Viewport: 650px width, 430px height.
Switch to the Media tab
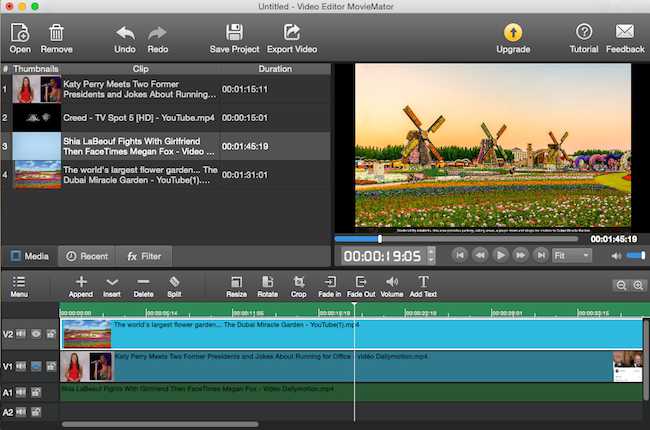[x=29, y=256]
